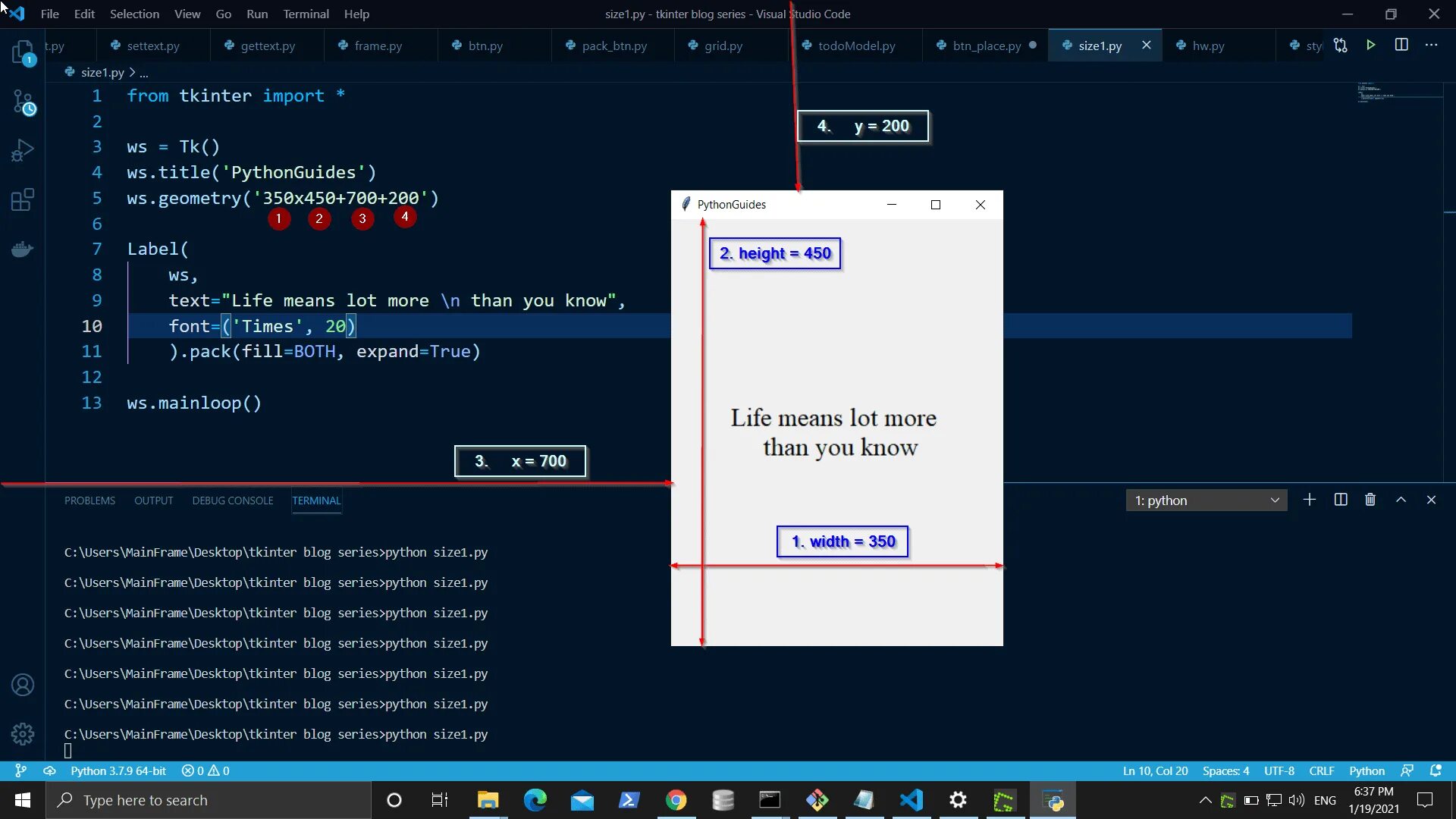Viewport: 1456px width, 819px height.
Task: Split the editor to the right
Action: coord(1401,45)
